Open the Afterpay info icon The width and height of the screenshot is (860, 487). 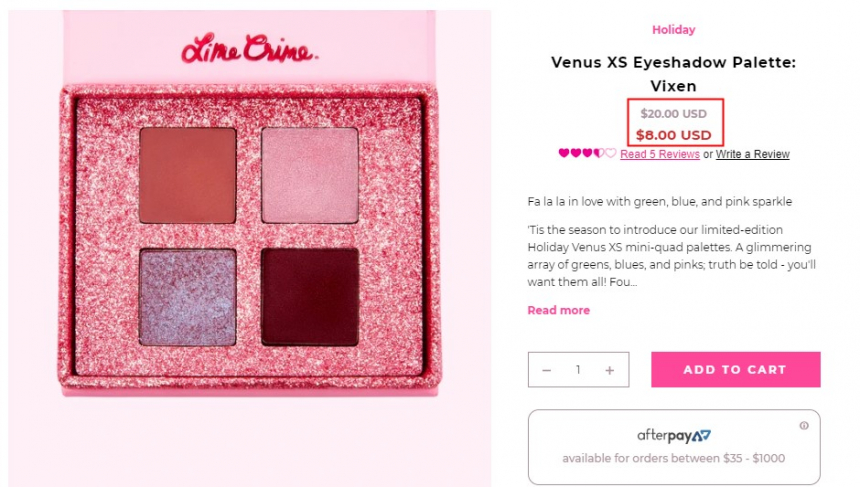[x=804, y=426]
